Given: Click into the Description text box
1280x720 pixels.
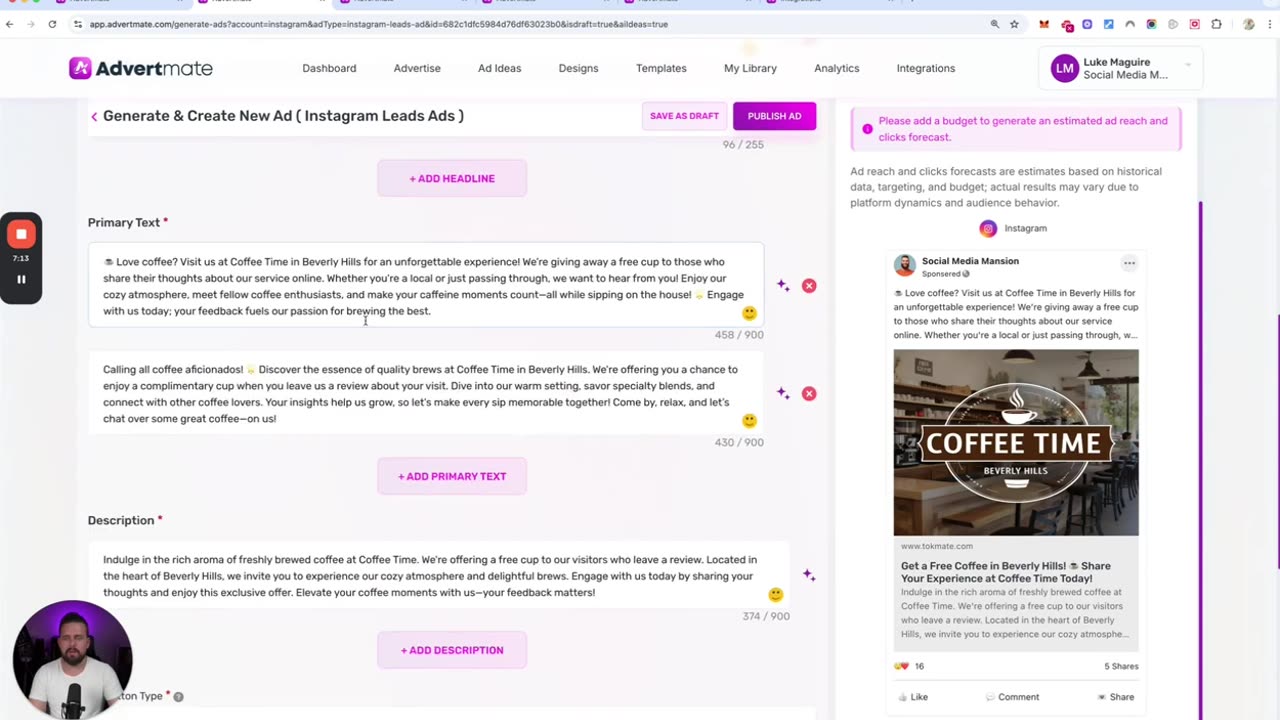Looking at the screenshot, I should 438,576.
